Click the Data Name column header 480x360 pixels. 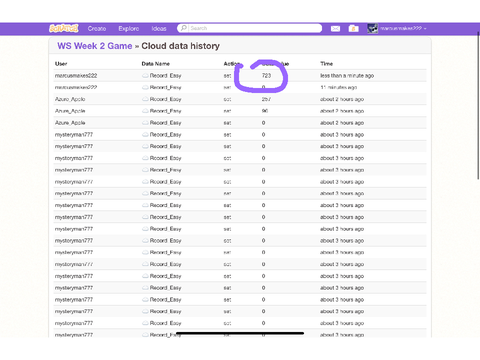click(x=156, y=64)
